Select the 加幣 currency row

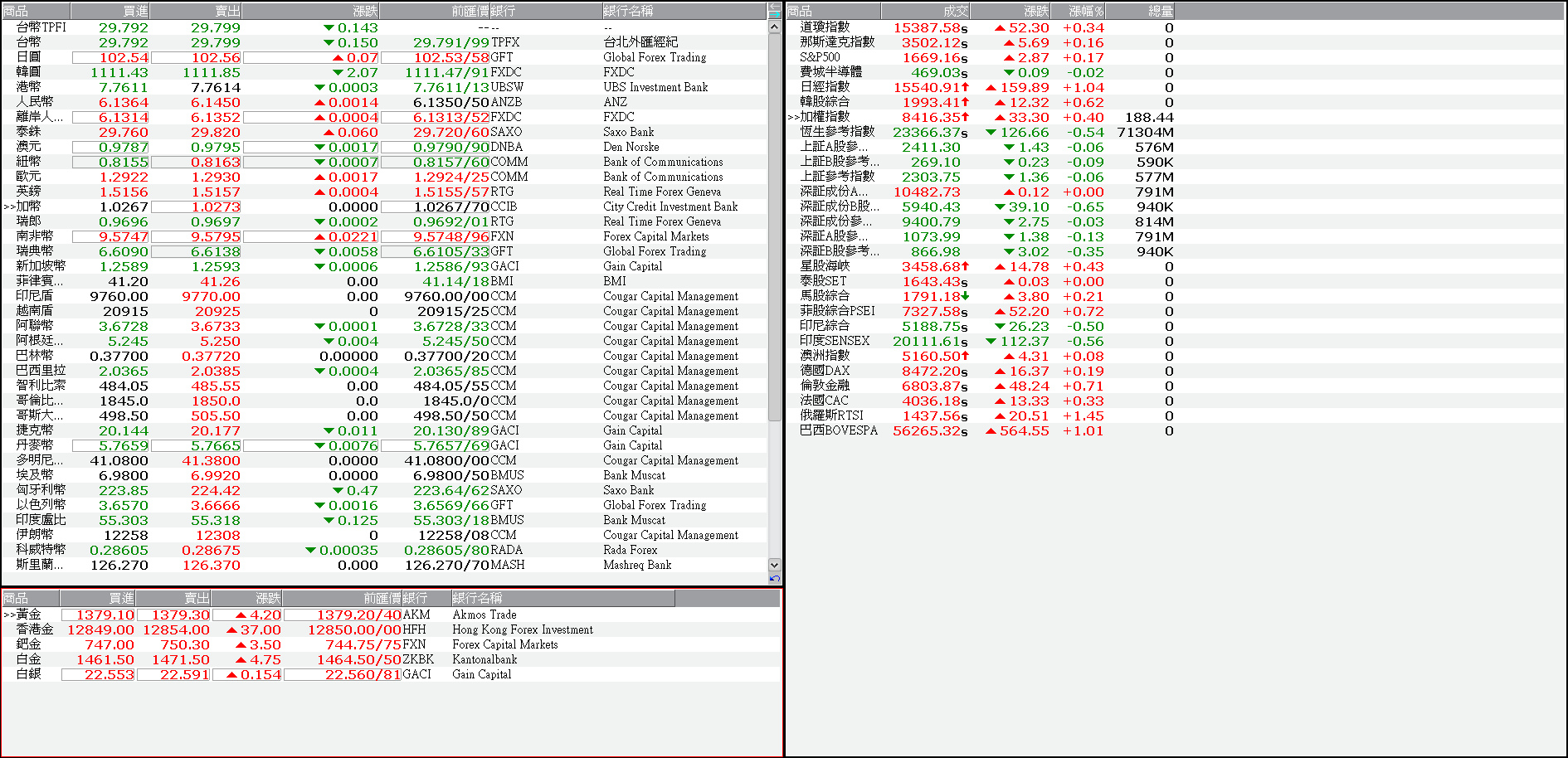tap(384, 207)
